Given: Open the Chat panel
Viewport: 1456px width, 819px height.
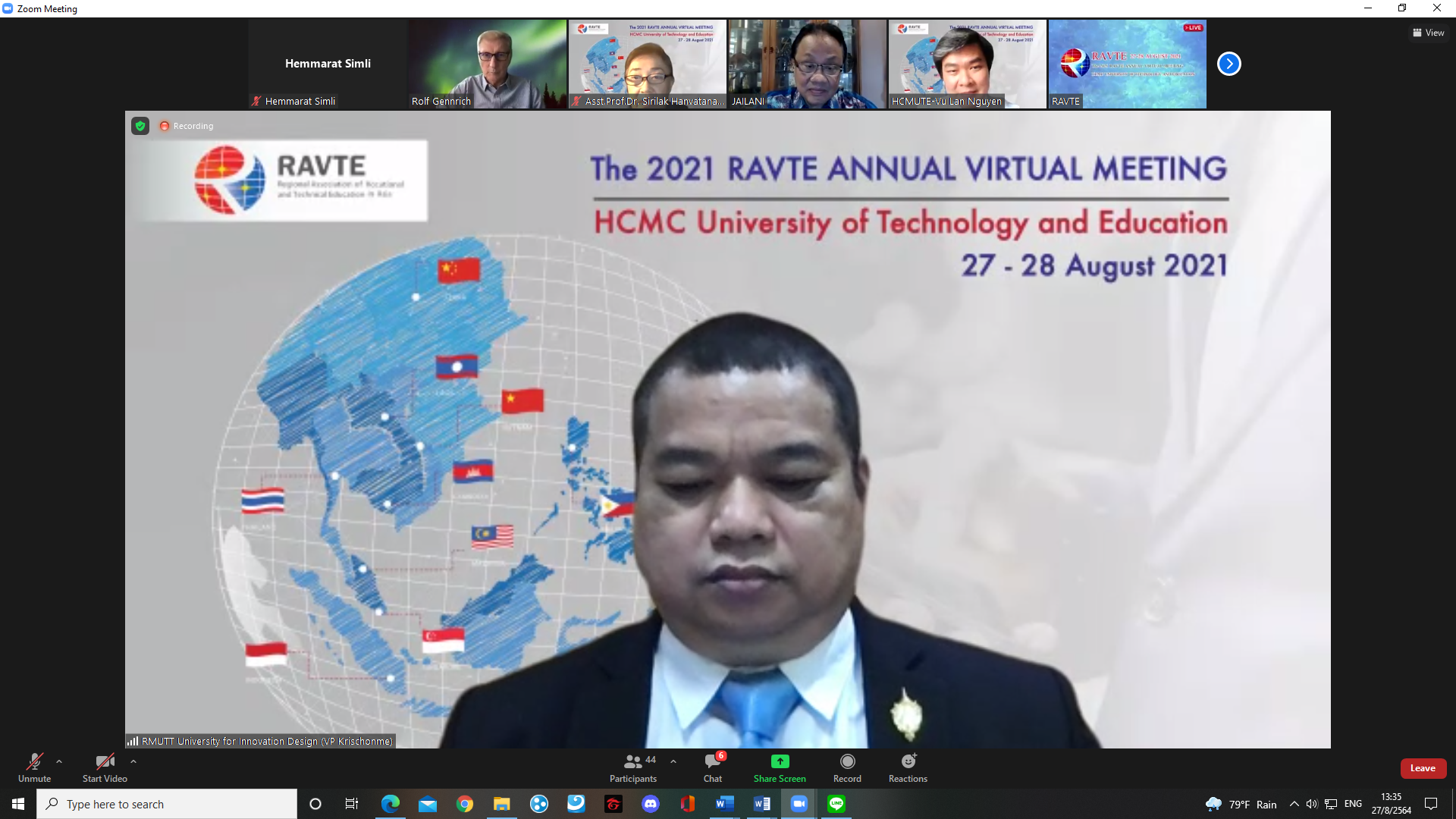Looking at the screenshot, I should [x=713, y=767].
